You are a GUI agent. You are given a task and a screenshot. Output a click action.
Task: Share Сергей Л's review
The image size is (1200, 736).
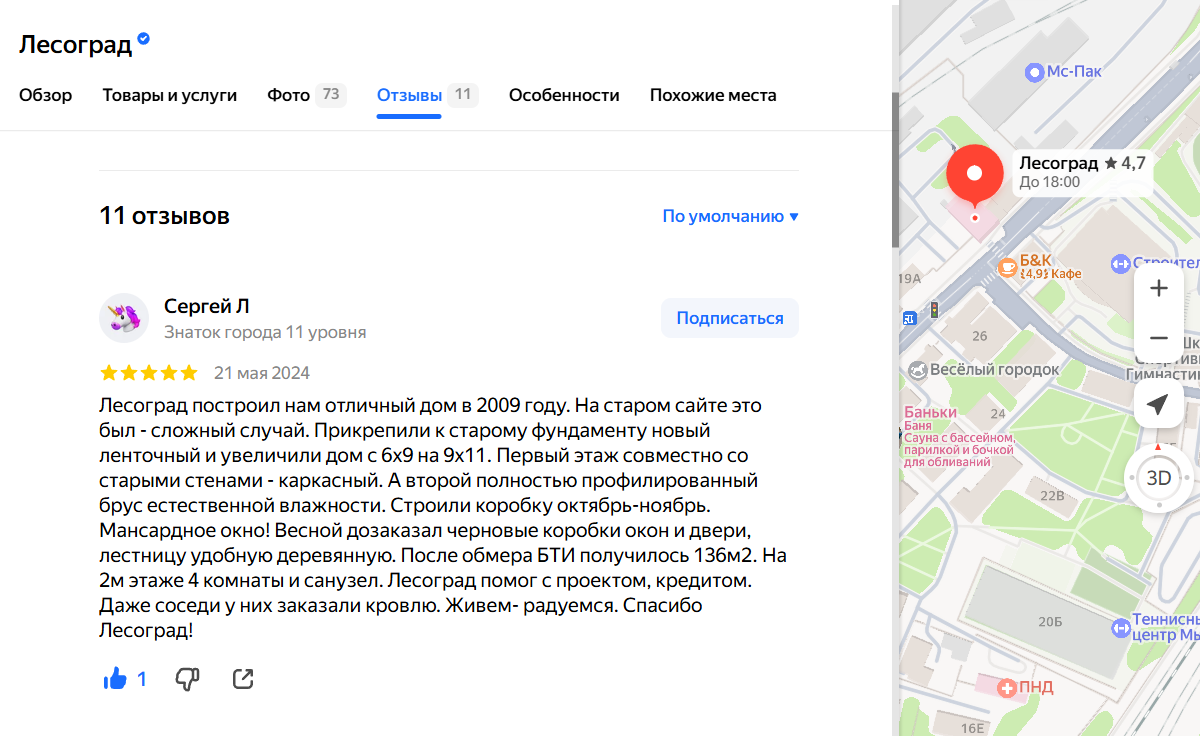coord(243,679)
